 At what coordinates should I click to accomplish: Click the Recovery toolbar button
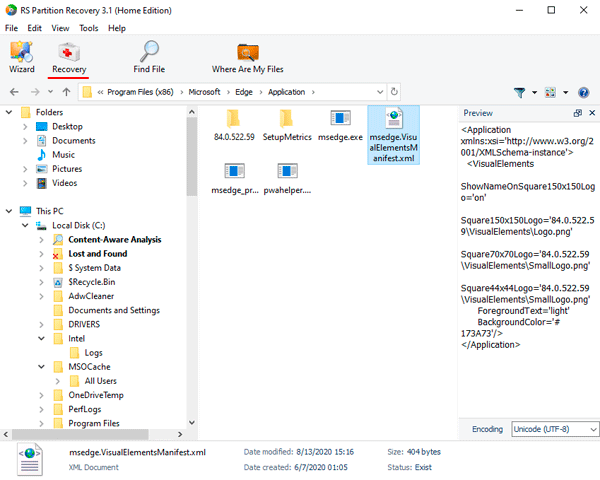[x=69, y=57]
